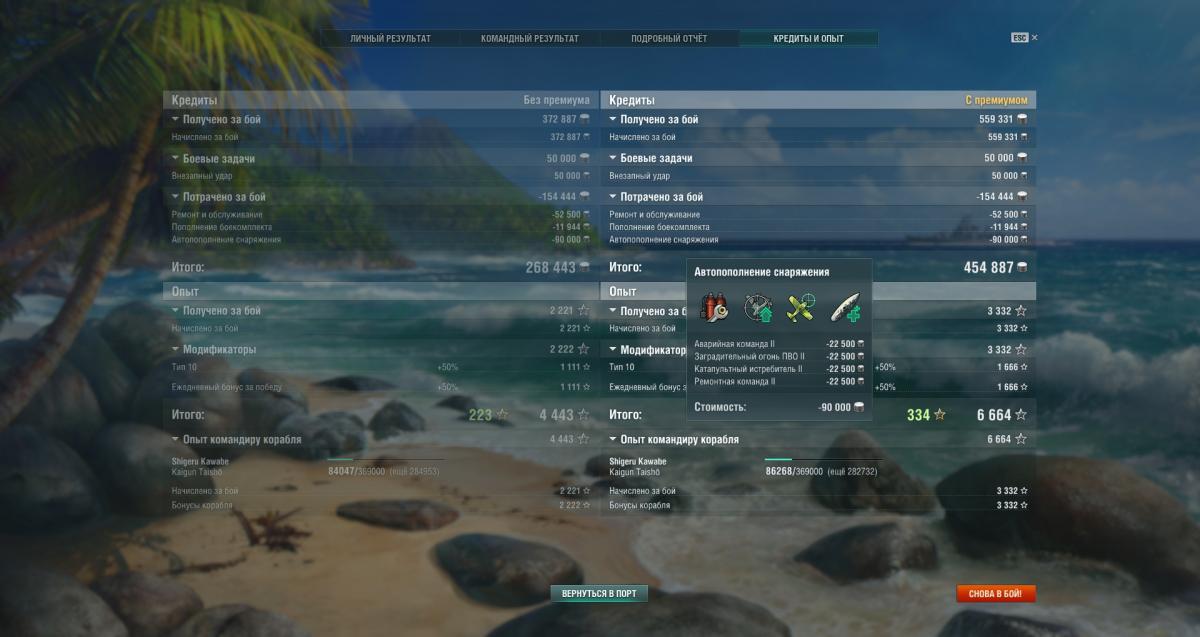The height and width of the screenshot is (637, 1200).
Task: Open the Подробный отчёт tab
Action: [669, 38]
